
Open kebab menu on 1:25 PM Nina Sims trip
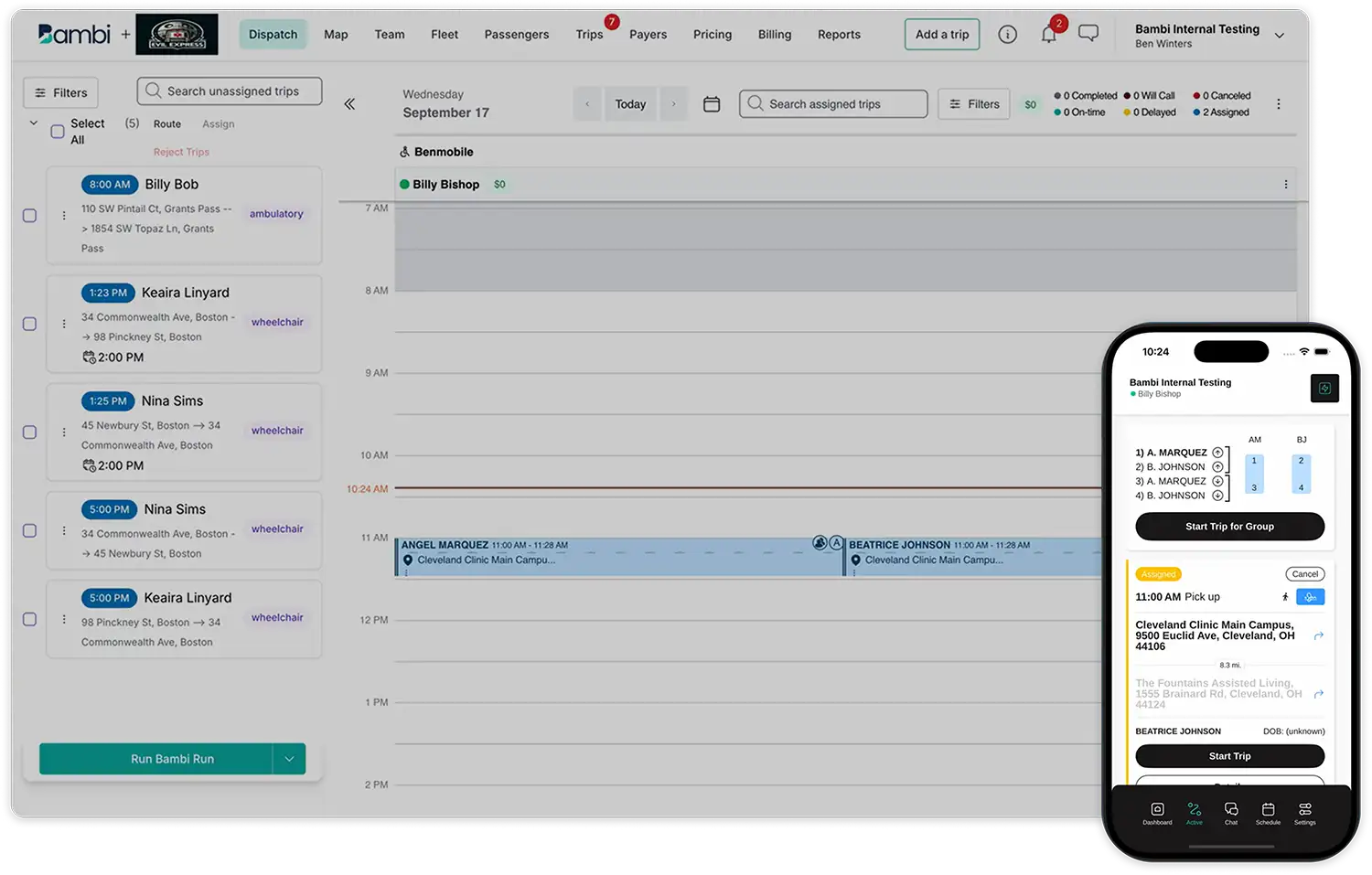64,432
